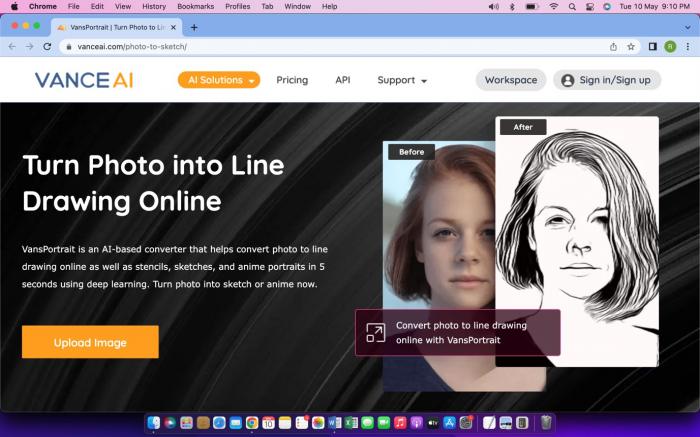Open the History menu
This screenshot has height=437, width=700.
[x=154, y=6]
